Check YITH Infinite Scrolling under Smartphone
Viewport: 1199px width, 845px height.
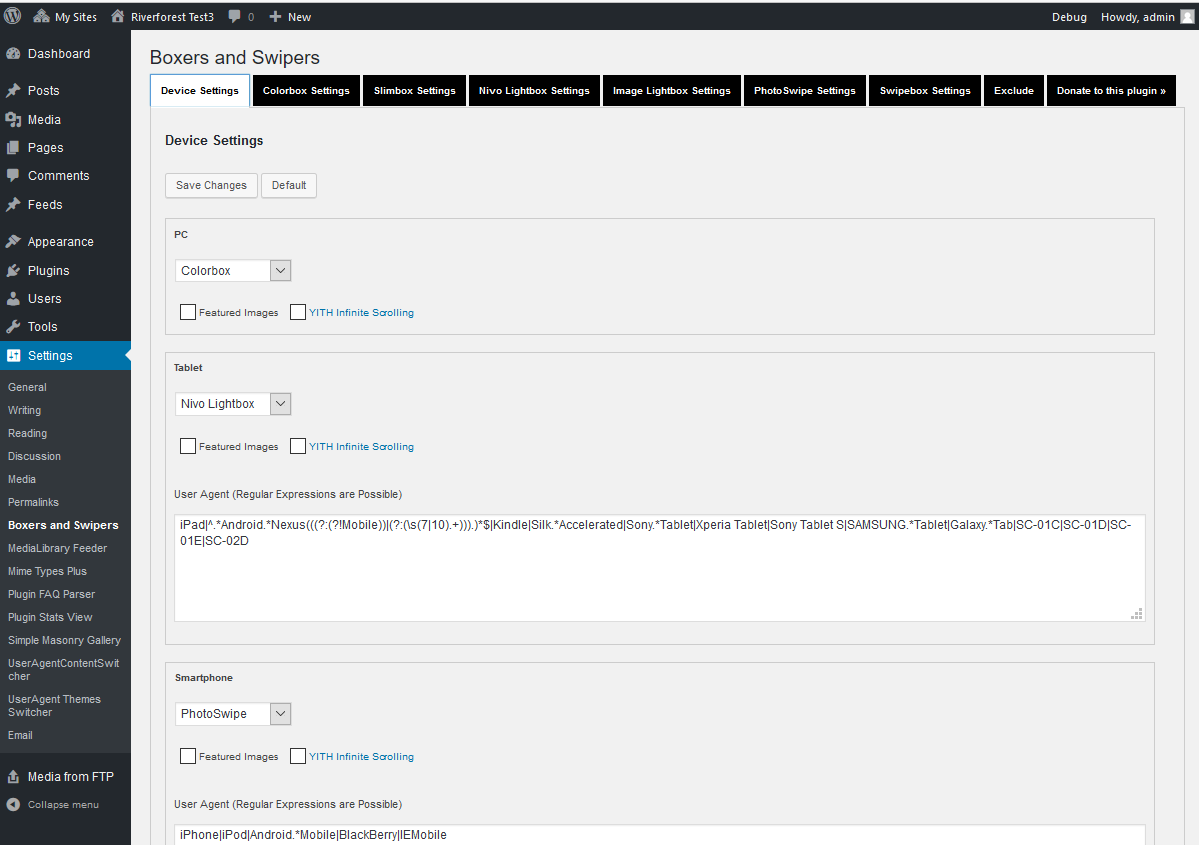click(298, 756)
